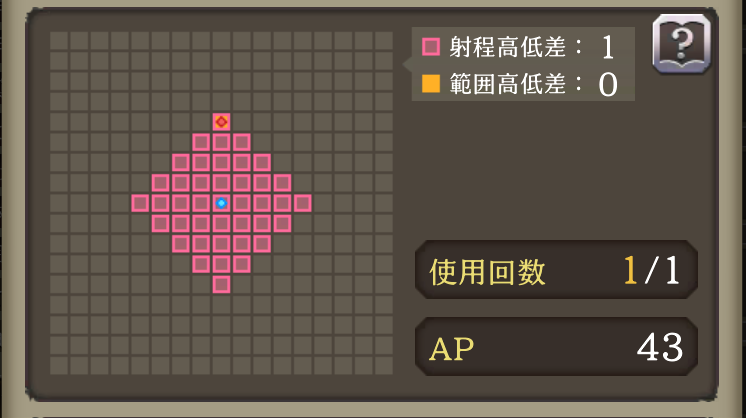This screenshot has width=746, height=418.
Task: Click the pink cell directly below the red marker
Action: 221,142
